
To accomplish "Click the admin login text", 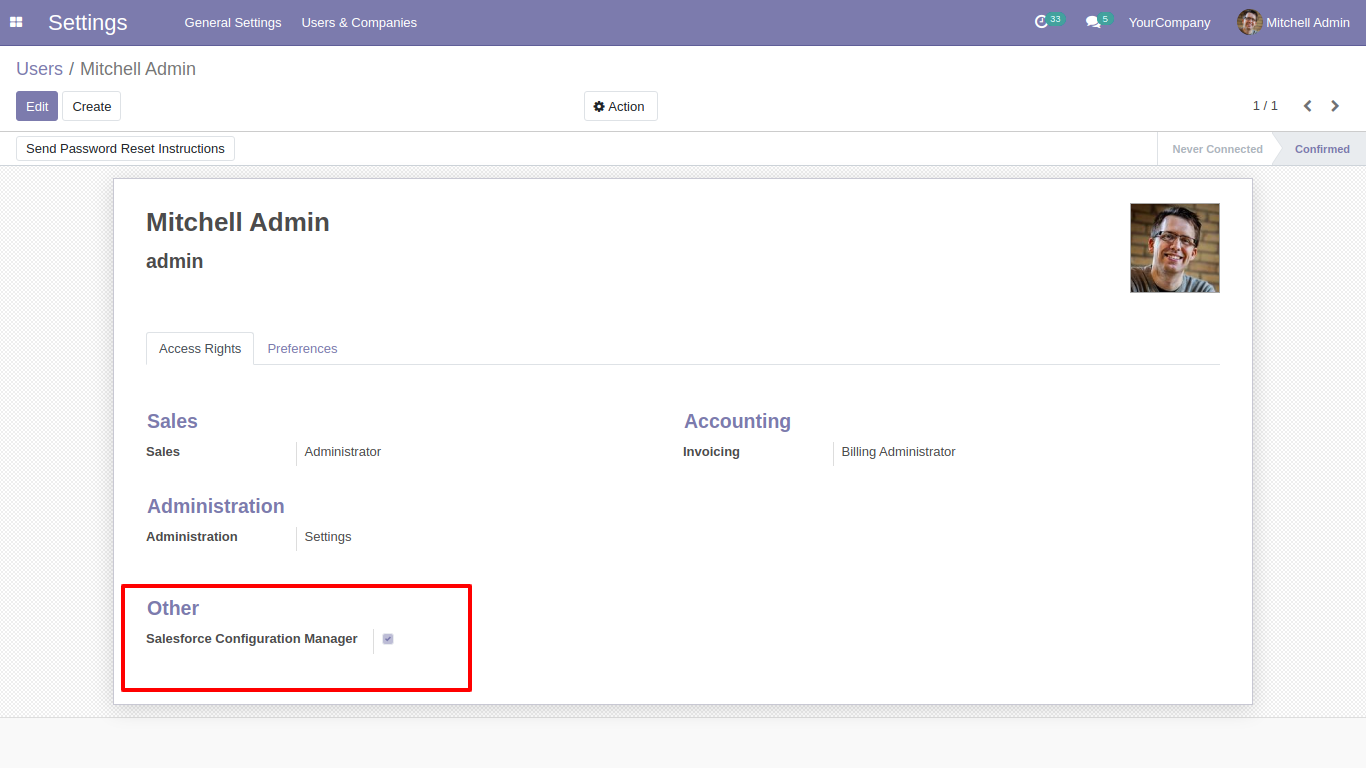I will (x=175, y=261).
